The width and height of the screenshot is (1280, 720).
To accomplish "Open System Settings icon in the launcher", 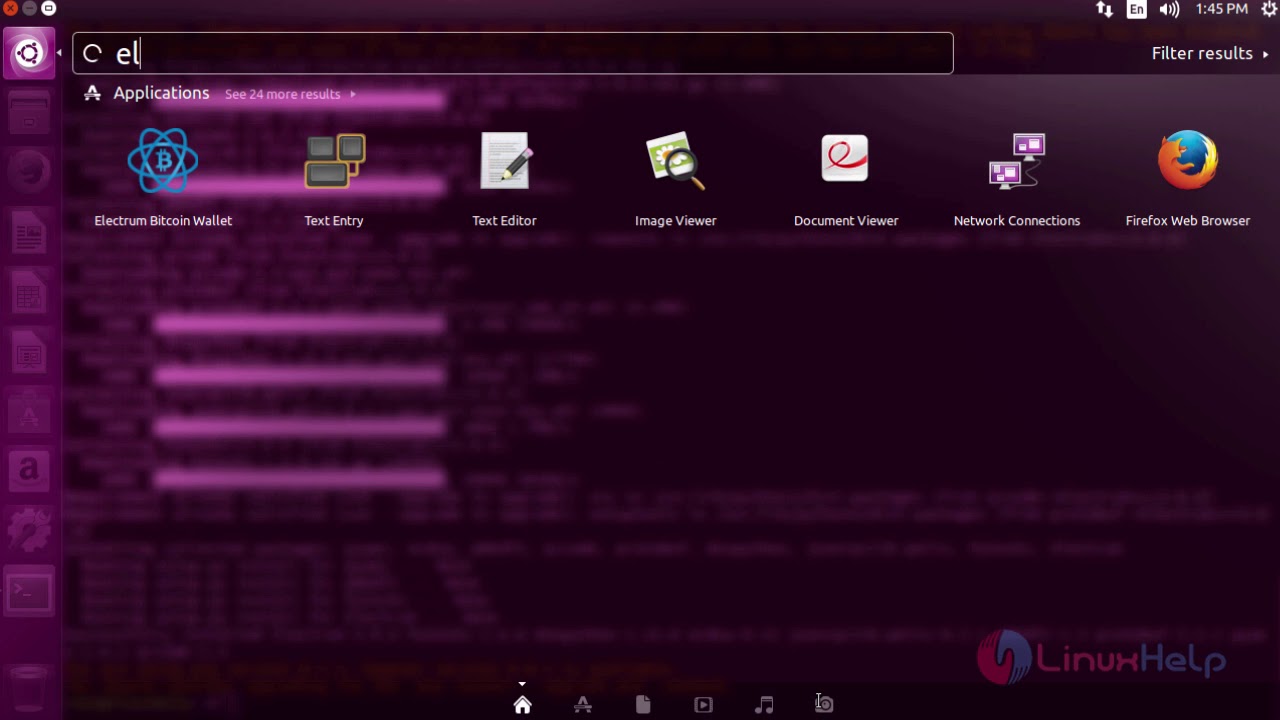I will coord(29,531).
